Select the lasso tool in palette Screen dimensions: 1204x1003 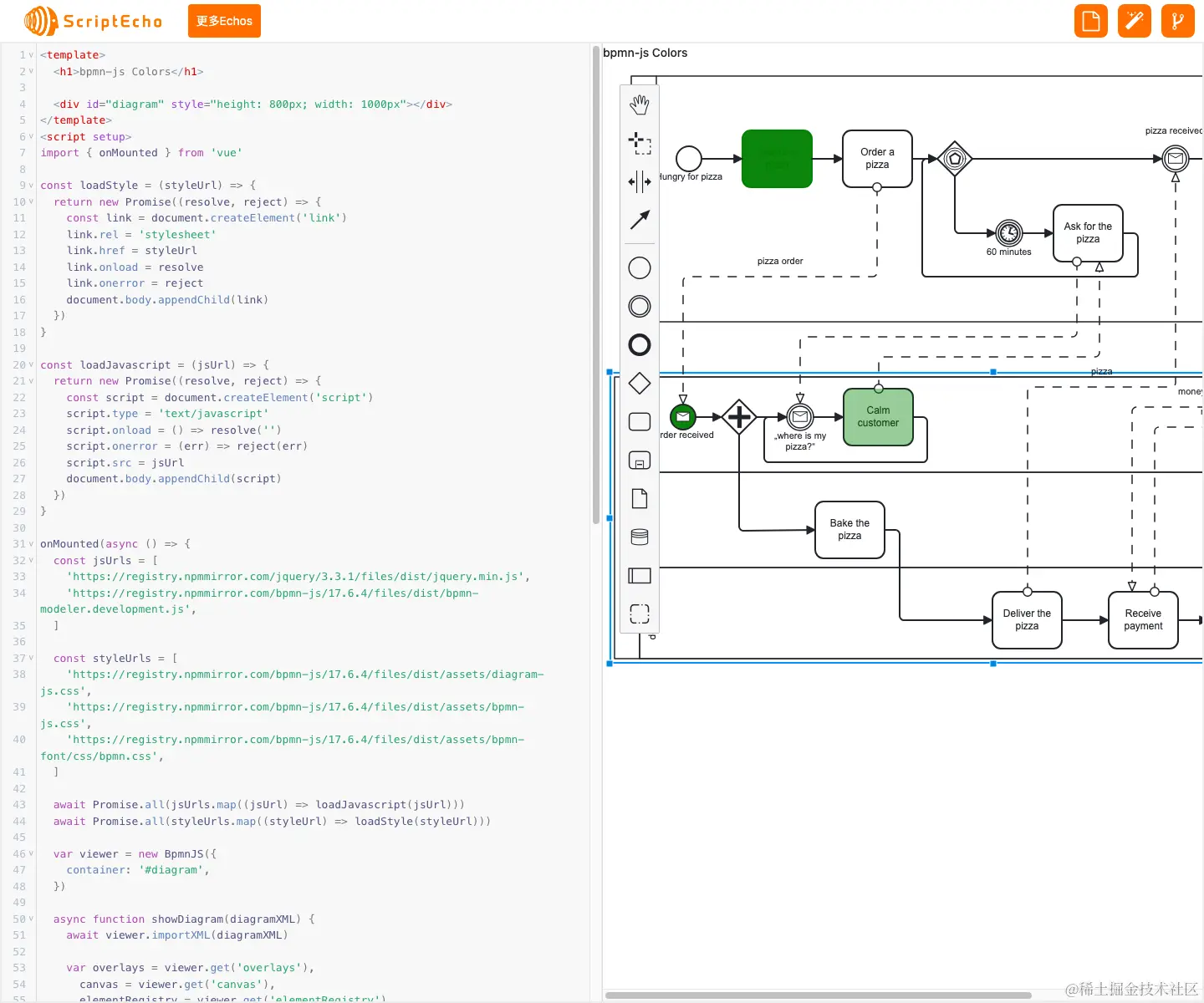(x=640, y=143)
